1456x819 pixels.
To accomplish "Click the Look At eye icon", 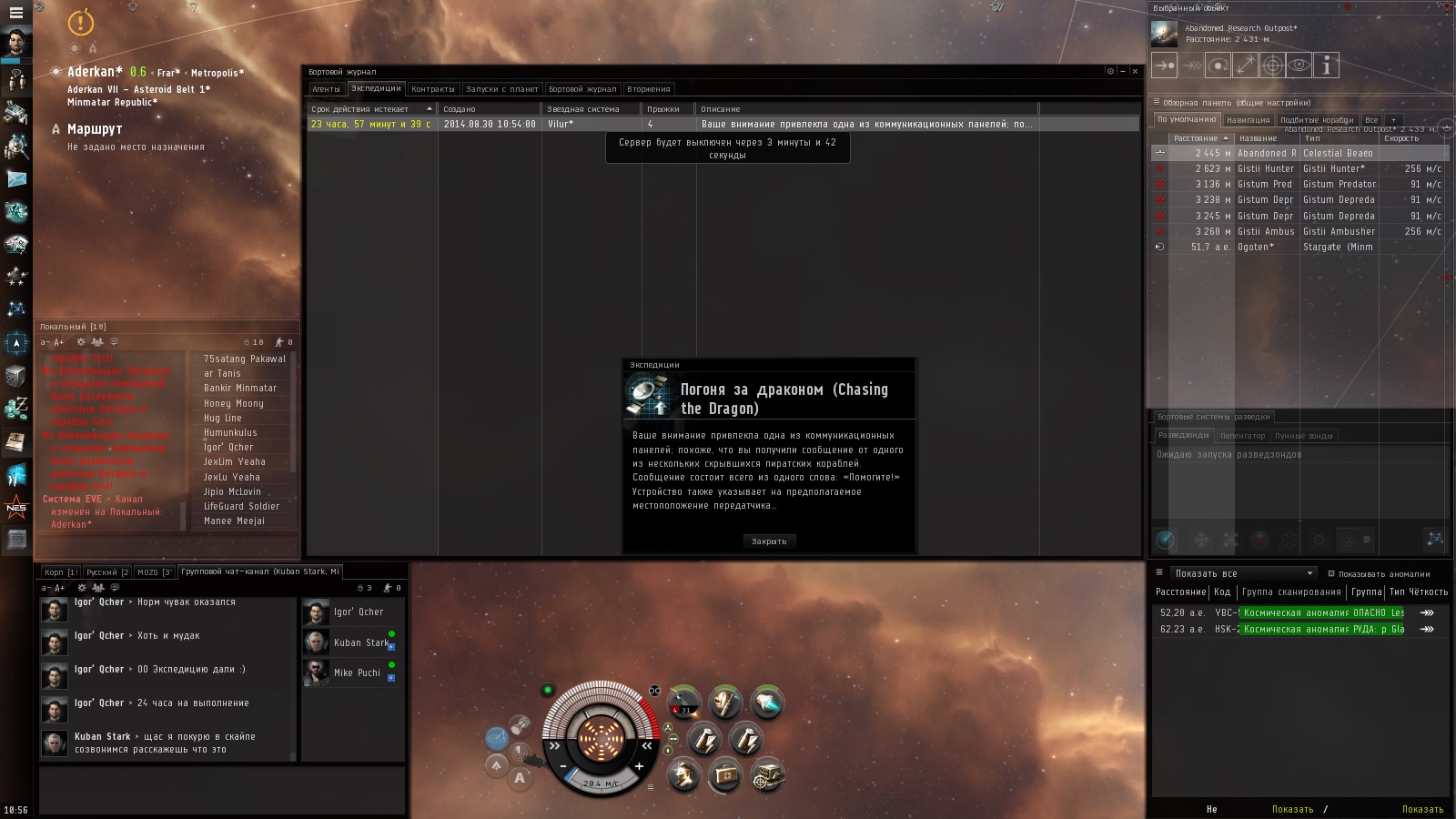I will click(1299, 66).
